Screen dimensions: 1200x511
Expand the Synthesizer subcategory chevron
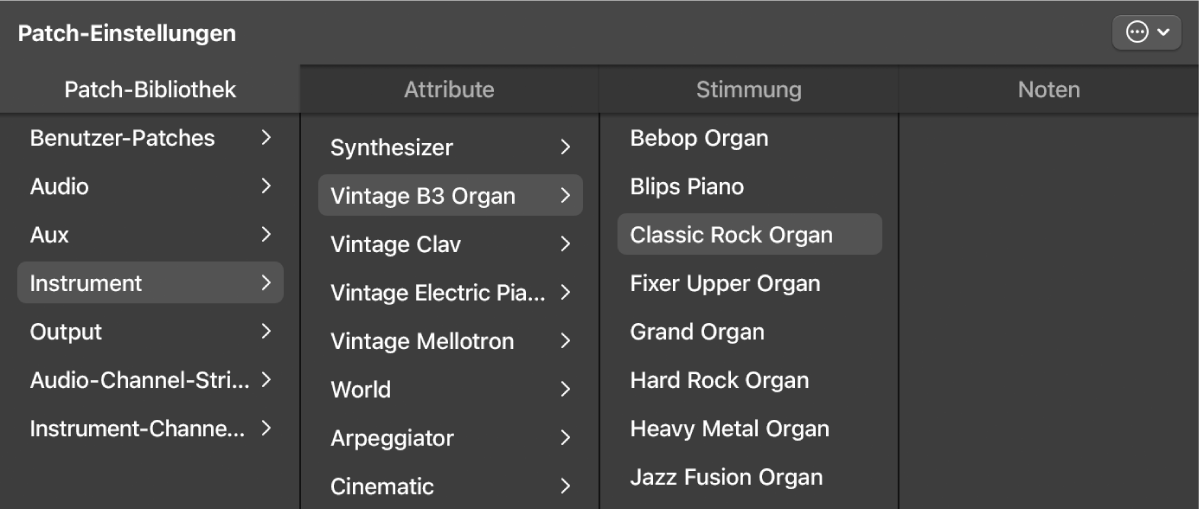coord(565,148)
